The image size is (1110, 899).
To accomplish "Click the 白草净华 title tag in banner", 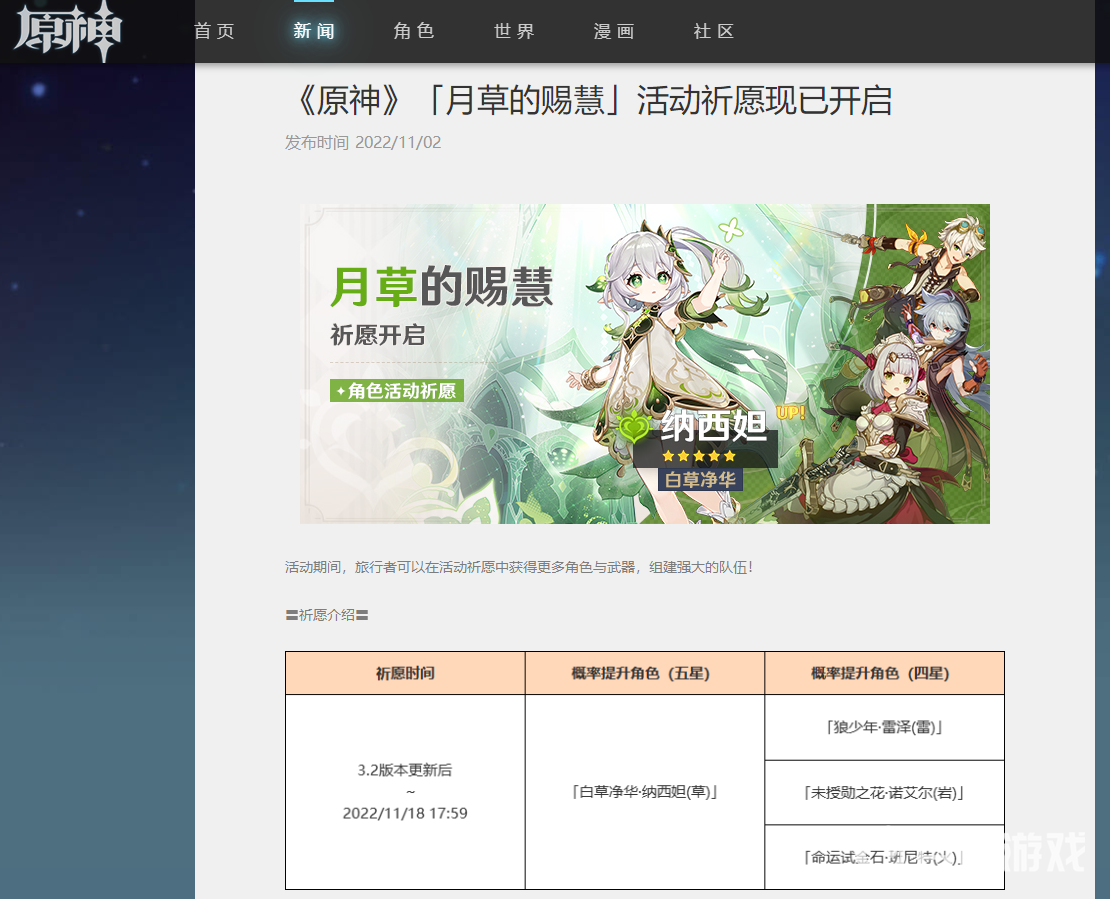I will click(701, 480).
